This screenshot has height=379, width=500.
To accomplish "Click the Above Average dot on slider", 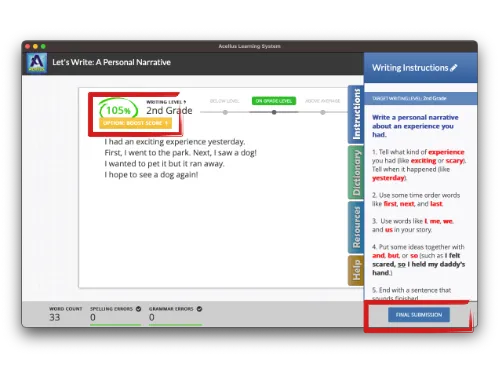I will tap(323, 112).
